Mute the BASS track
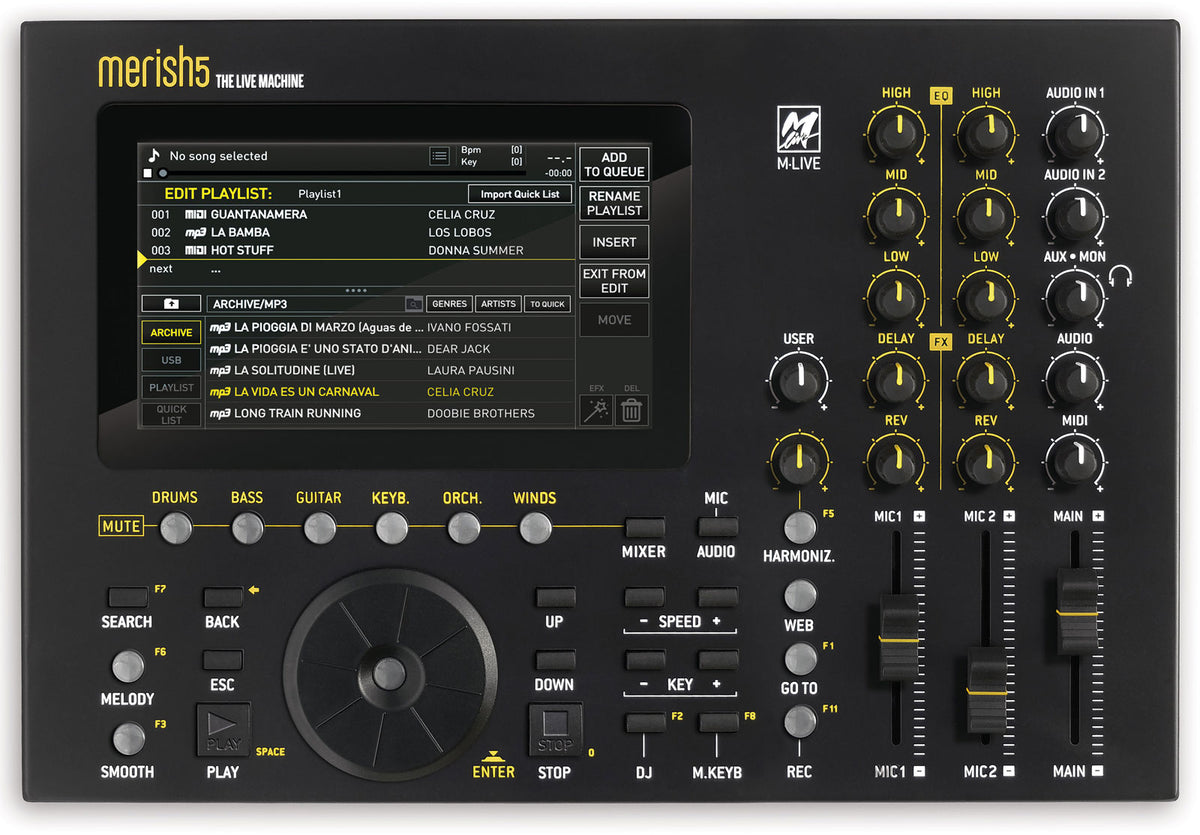Viewport: 1200px width, 835px height. [x=247, y=527]
